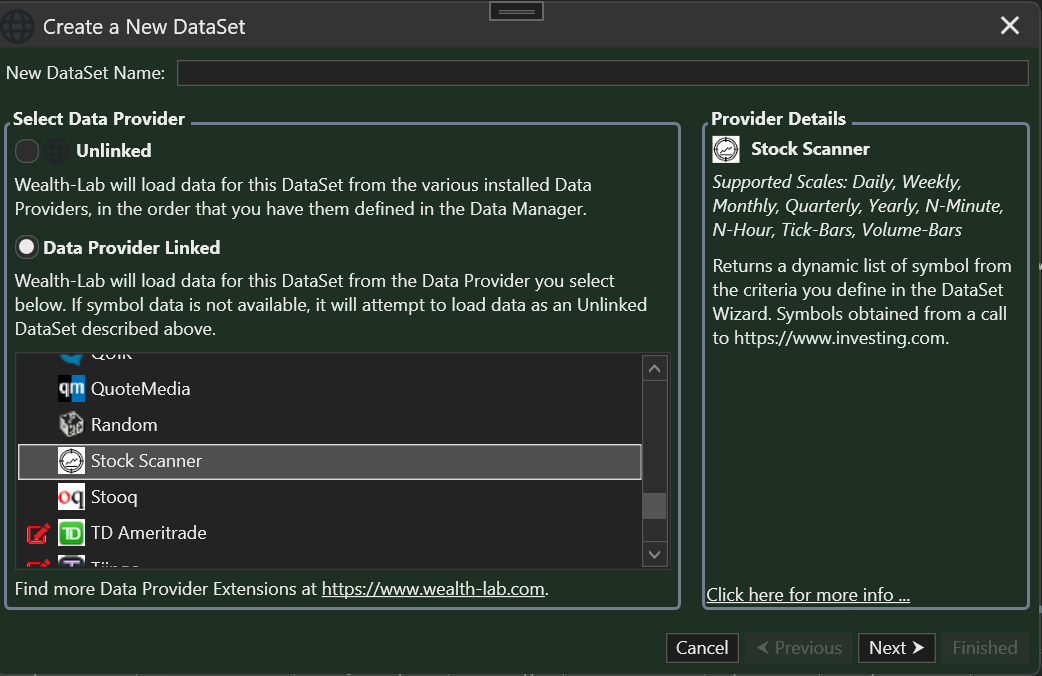The image size is (1042, 676).
Task: Click the Stock Scanner icon in the list
Action: point(71,461)
